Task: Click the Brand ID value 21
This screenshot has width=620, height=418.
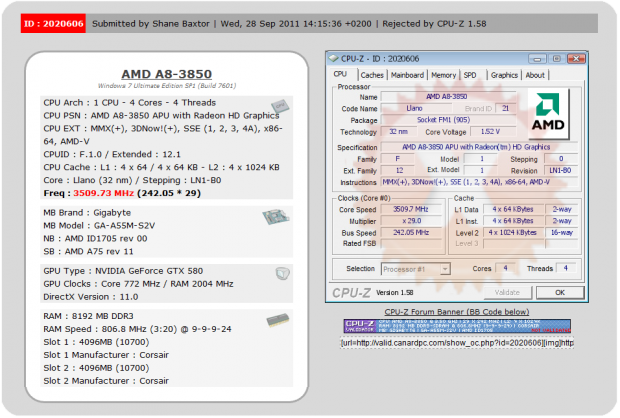Action: click(506, 108)
